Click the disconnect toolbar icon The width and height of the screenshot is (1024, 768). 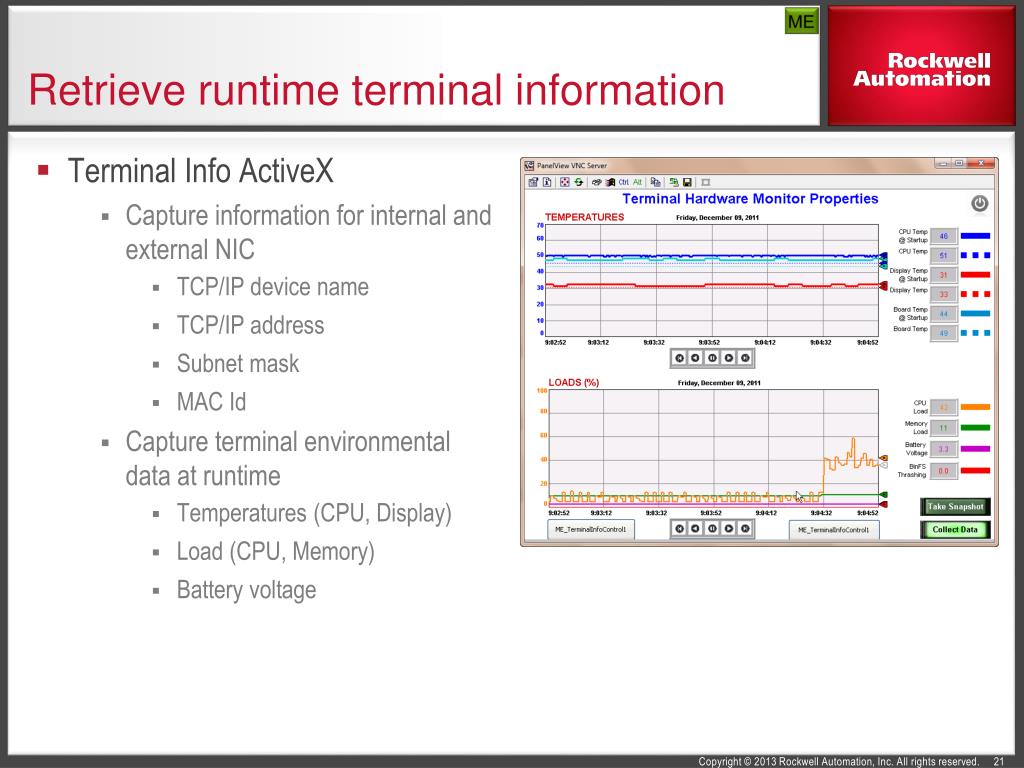(705, 182)
